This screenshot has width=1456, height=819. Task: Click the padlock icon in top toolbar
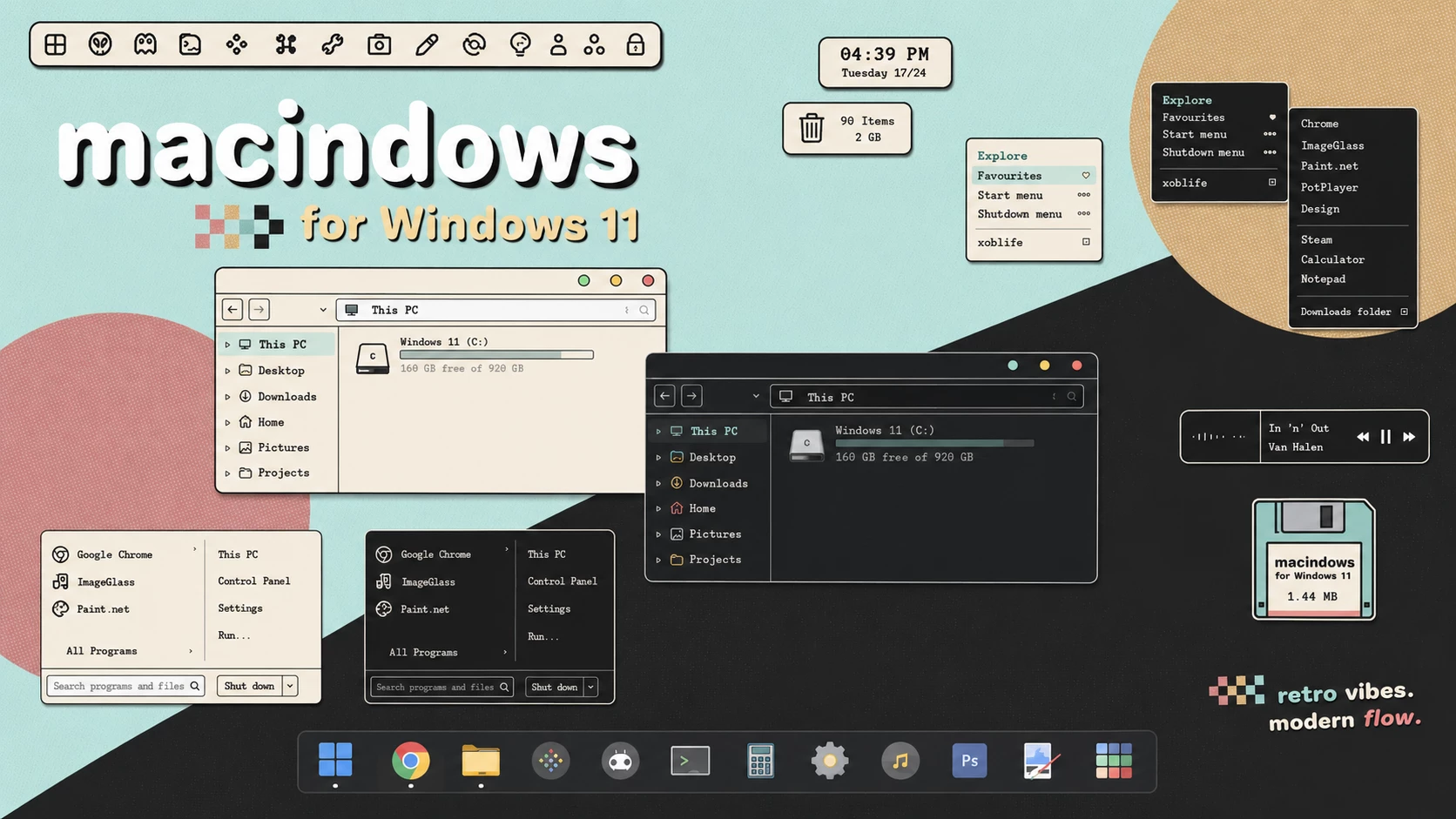(x=636, y=44)
